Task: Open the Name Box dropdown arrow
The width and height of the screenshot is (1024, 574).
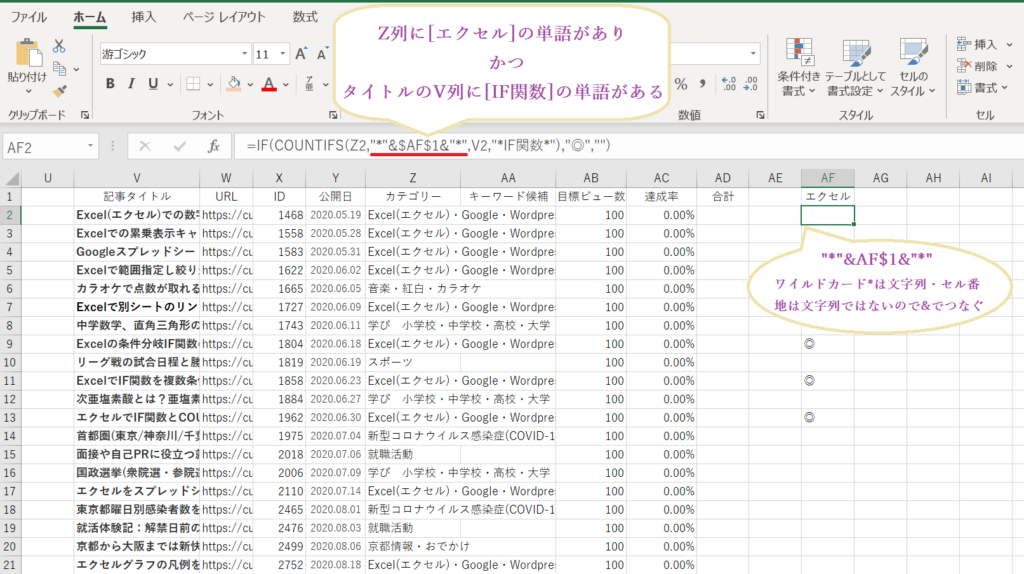Action: pyautogui.click(x=90, y=146)
